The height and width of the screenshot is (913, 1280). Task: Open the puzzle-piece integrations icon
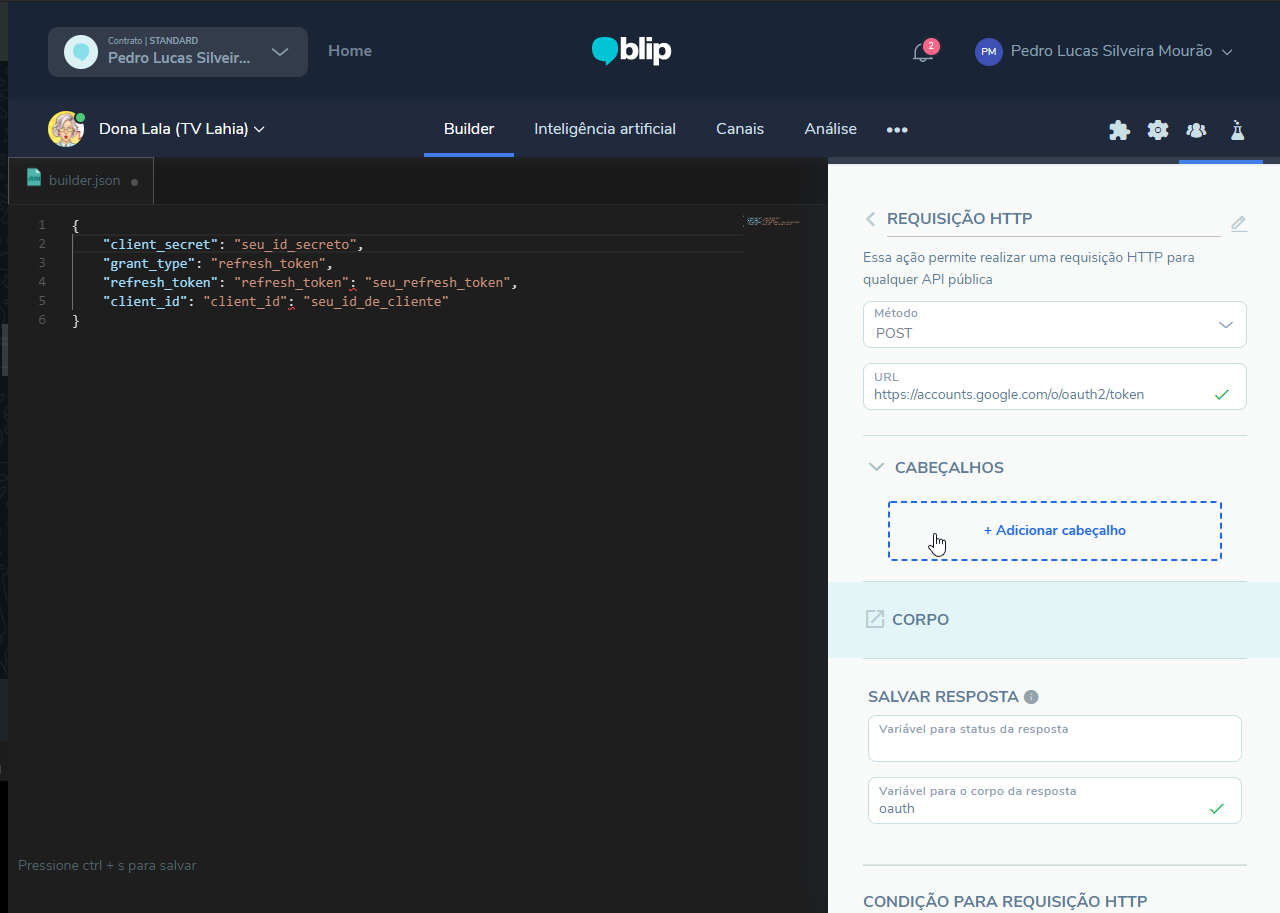point(1120,130)
